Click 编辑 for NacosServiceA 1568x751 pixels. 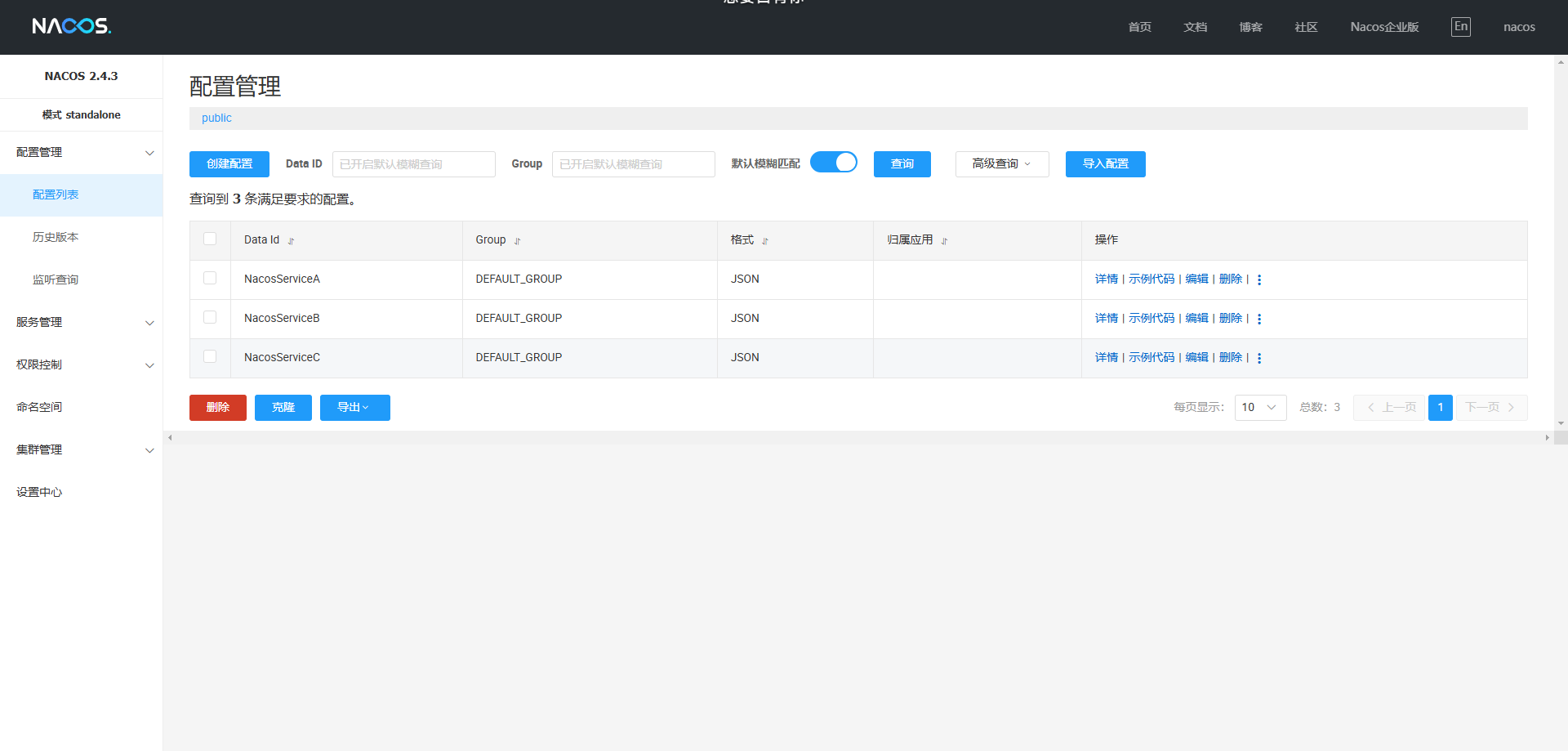click(x=1196, y=279)
